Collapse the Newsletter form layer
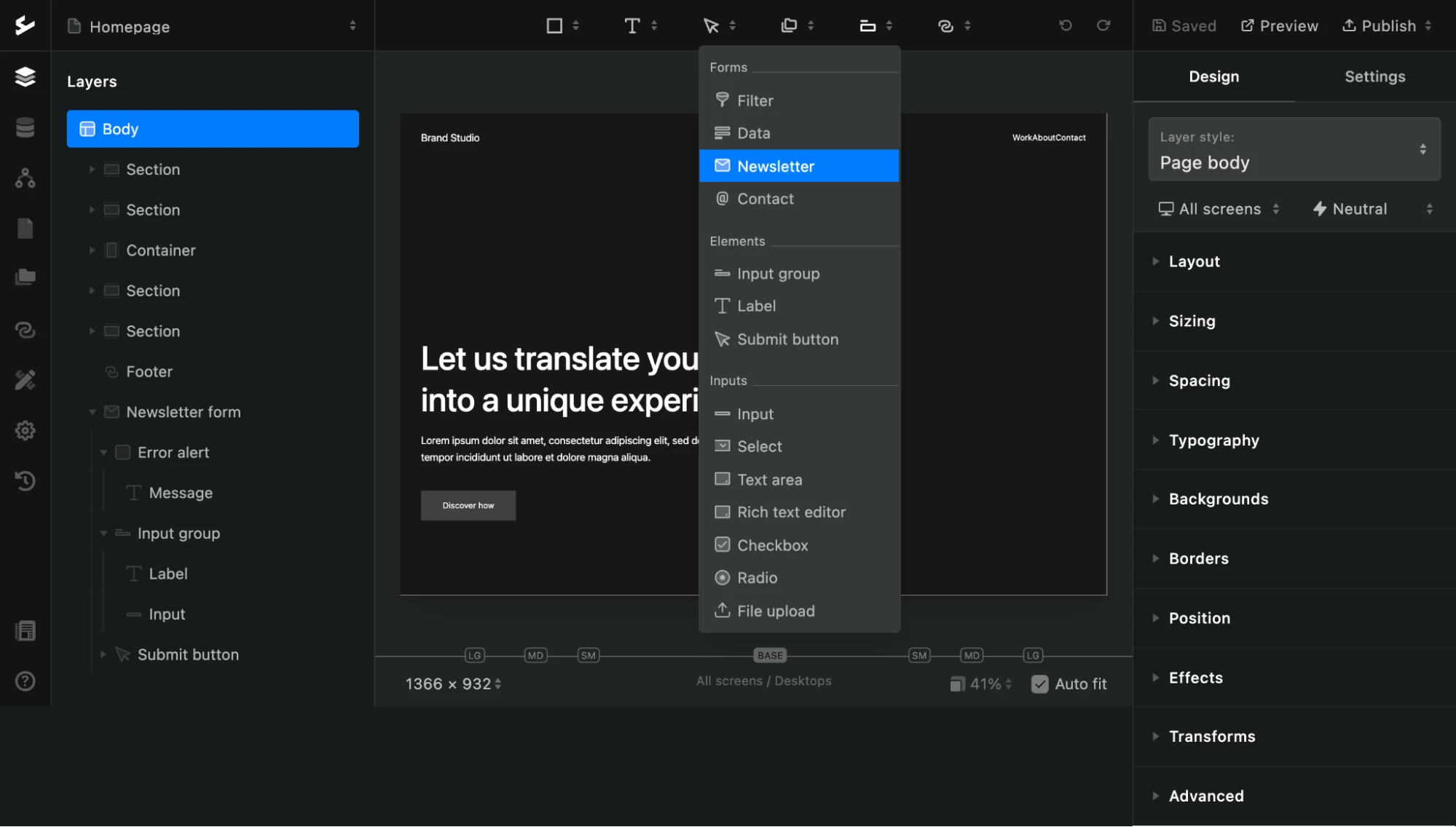This screenshot has width=1456, height=827. pos(93,412)
